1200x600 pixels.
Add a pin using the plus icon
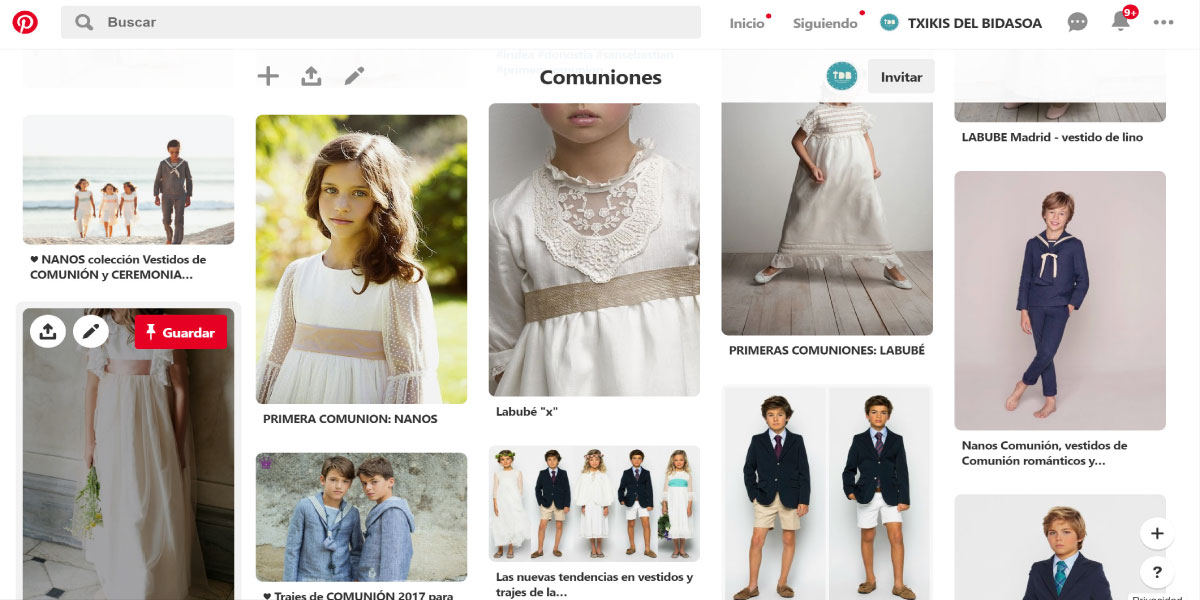click(268, 74)
